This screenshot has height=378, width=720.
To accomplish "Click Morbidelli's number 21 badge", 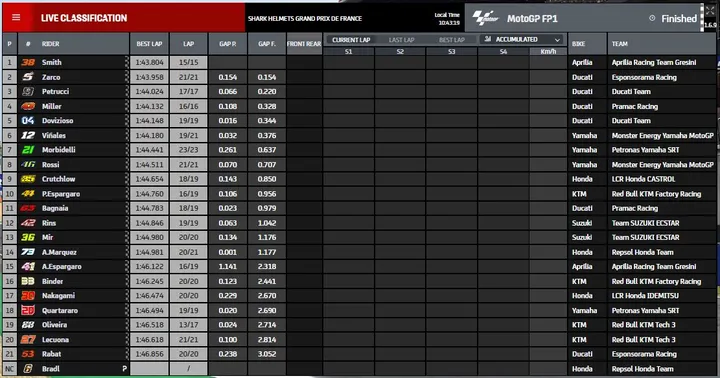I will [28, 150].
